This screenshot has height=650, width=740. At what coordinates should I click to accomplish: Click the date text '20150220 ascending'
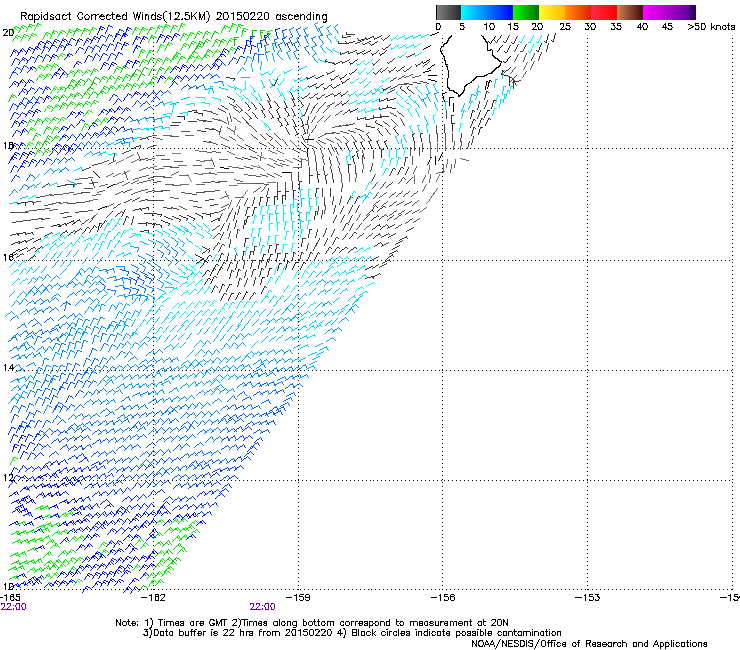(x=272, y=16)
